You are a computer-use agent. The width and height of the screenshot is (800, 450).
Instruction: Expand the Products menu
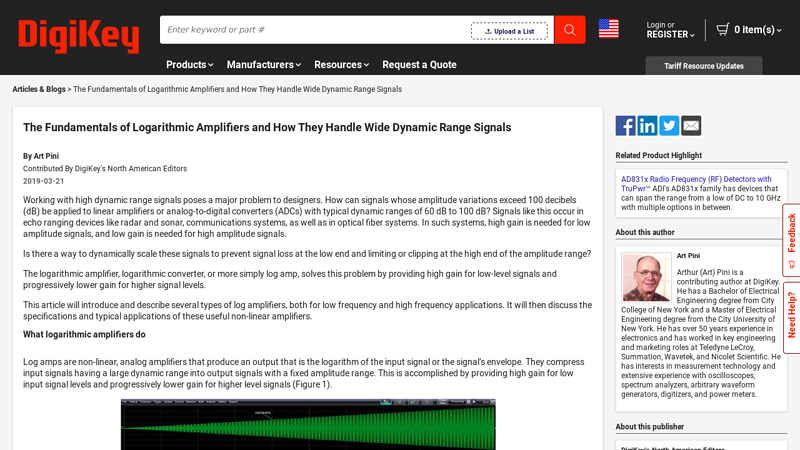coord(189,65)
